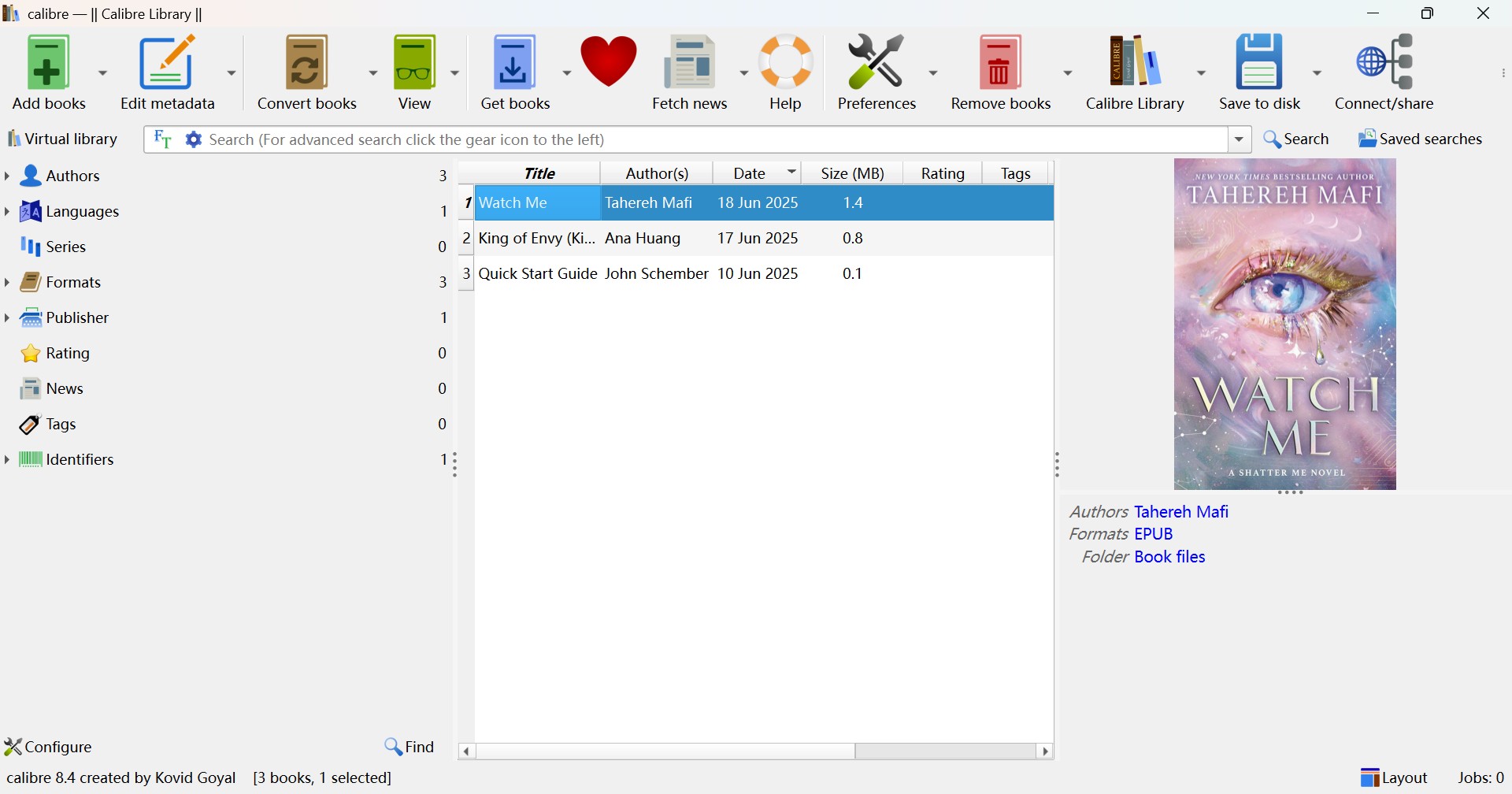Sort by Author(s) column header
The height and width of the screenshot is (794, 1512).
[x=657, y=173]
